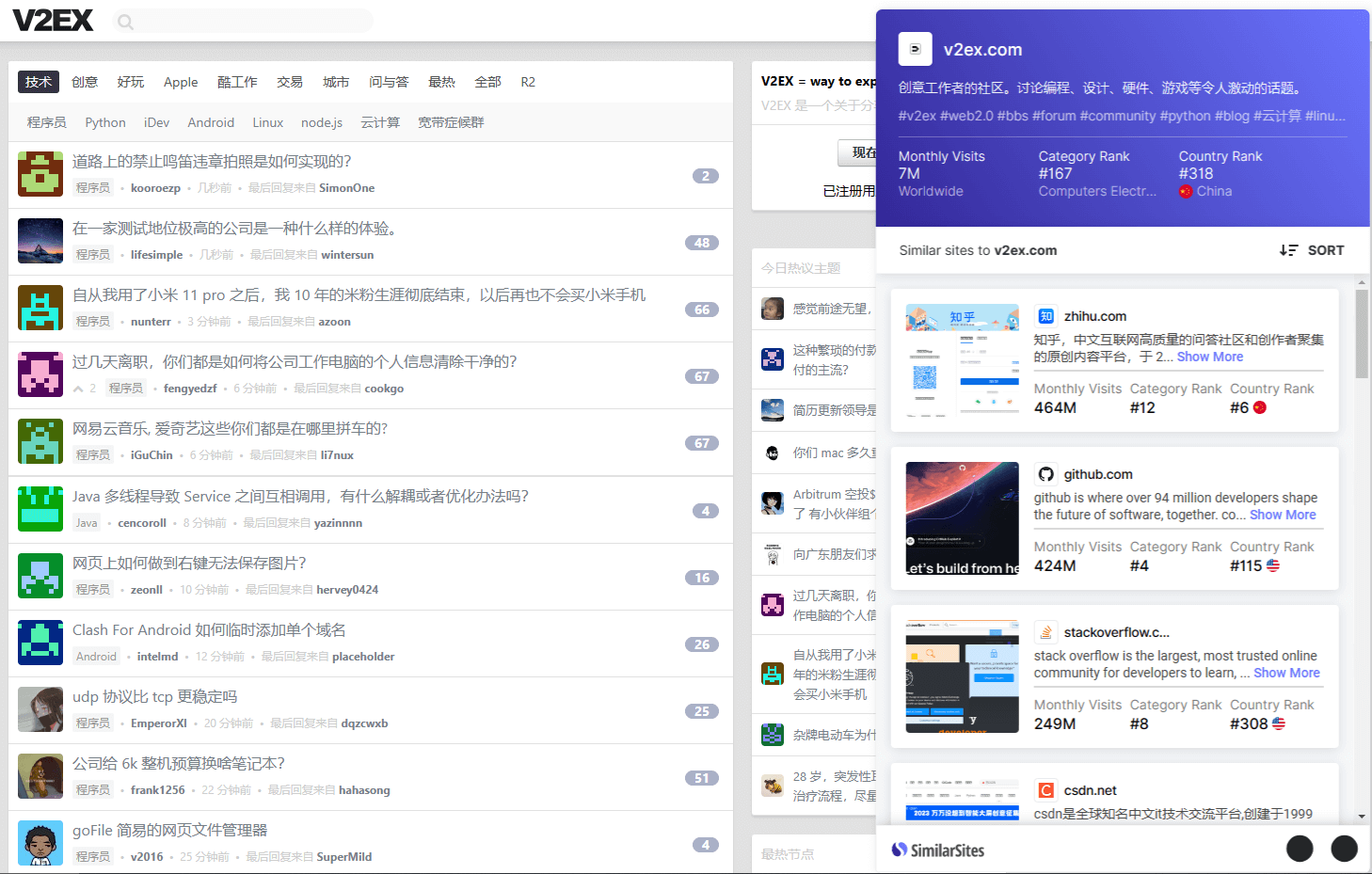Open the Python node link
Viewport: 1372px width, 874px height.
(105, 122)
